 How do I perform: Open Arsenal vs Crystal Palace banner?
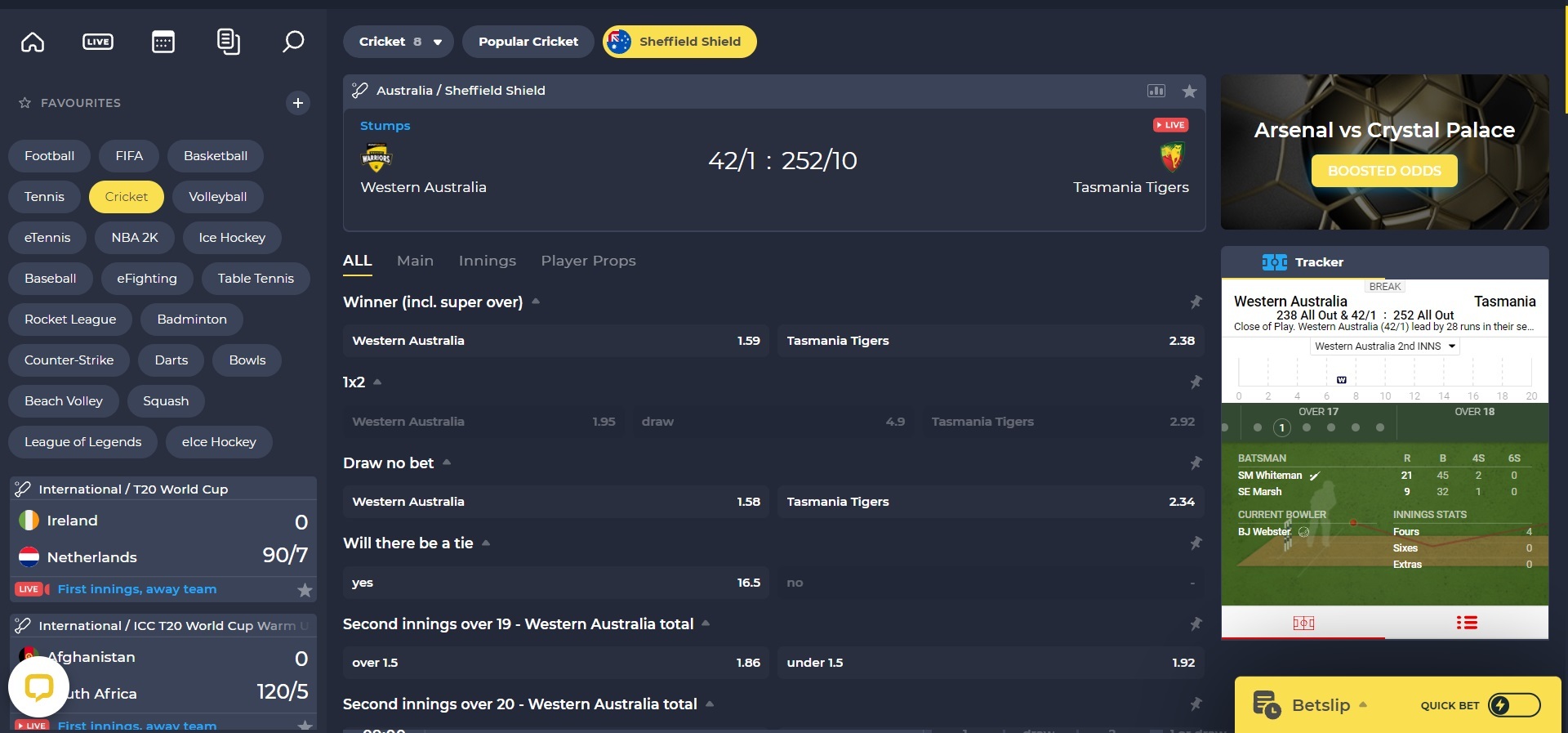tap(1385, 152)
